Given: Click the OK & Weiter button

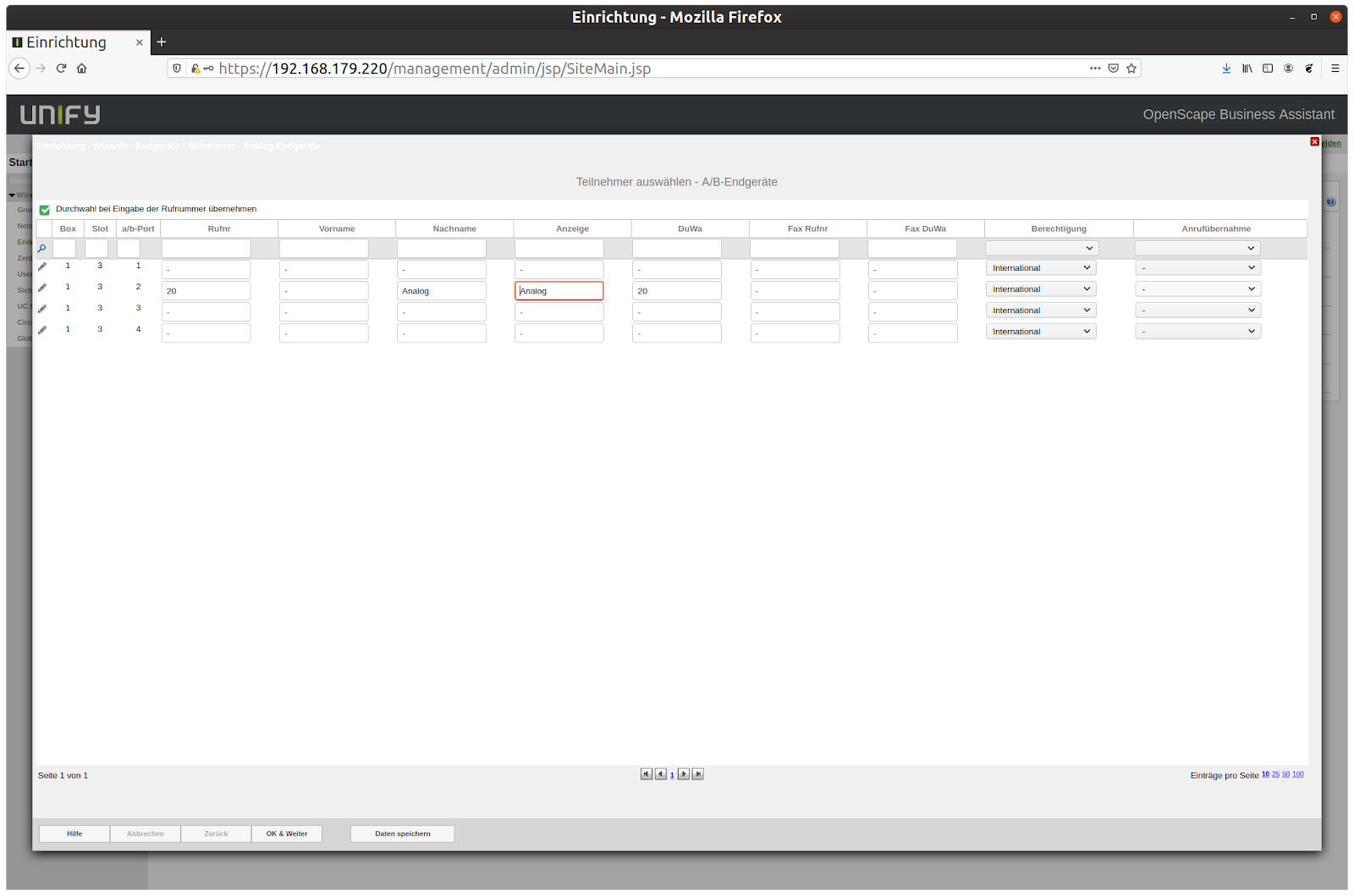Looking at the screenshot, I should tap(287, 834).
